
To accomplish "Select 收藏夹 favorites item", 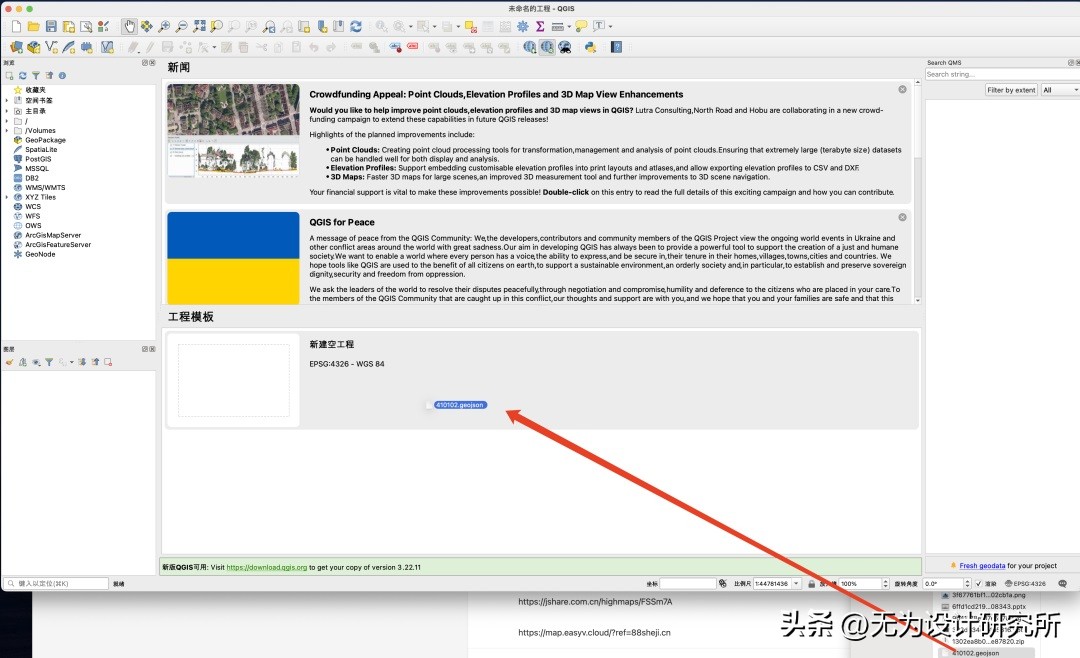I will (34, 90).
